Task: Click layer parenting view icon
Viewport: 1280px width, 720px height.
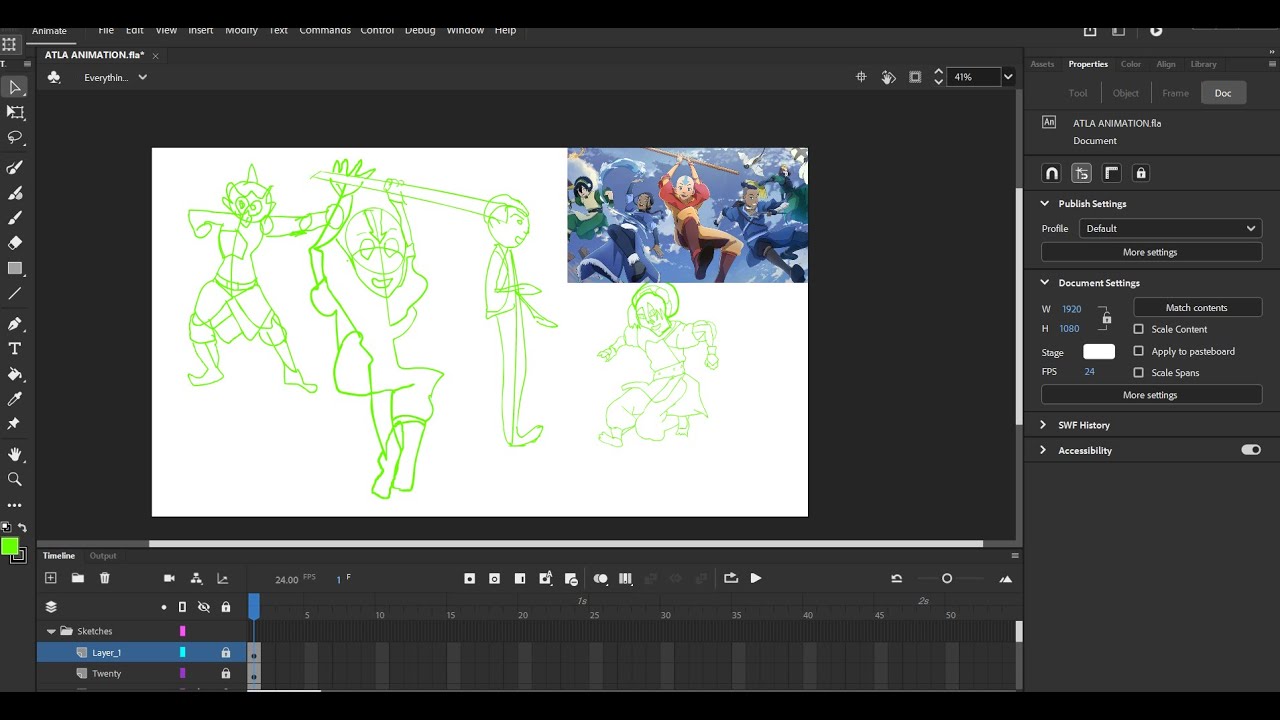Action: click(x=196, y=578)
